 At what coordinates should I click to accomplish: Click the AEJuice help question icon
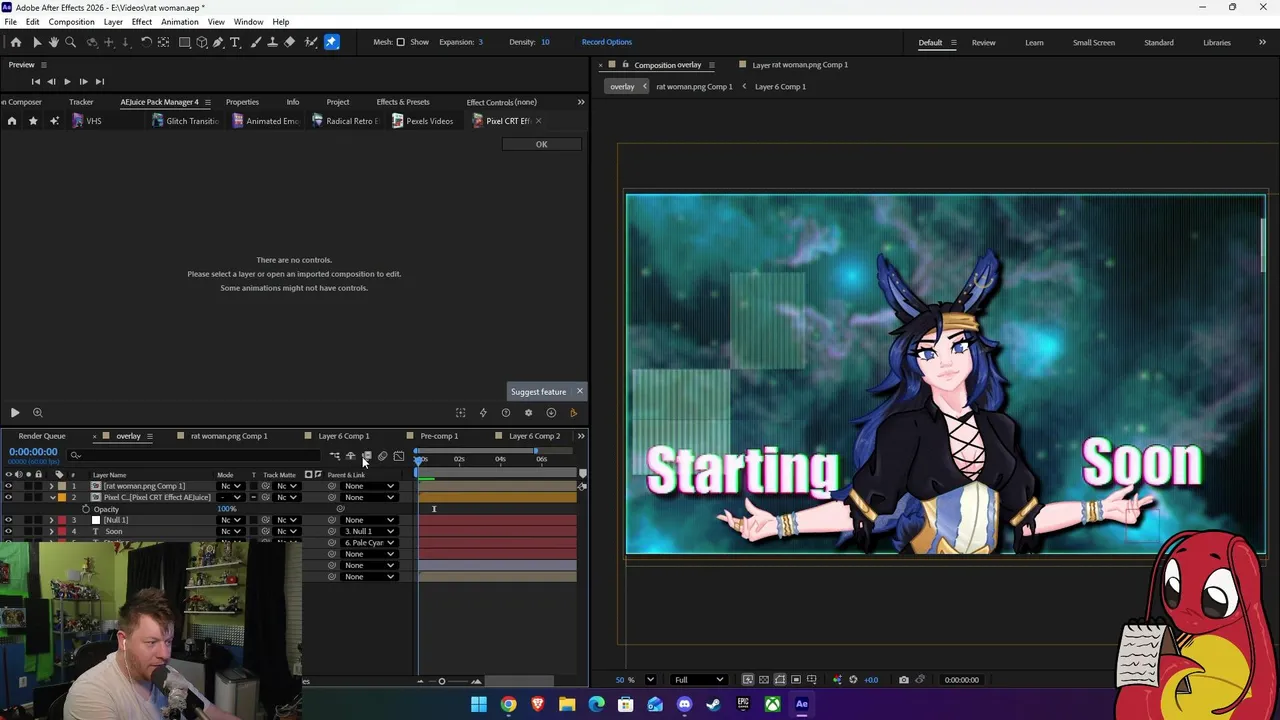pos(505,412)
